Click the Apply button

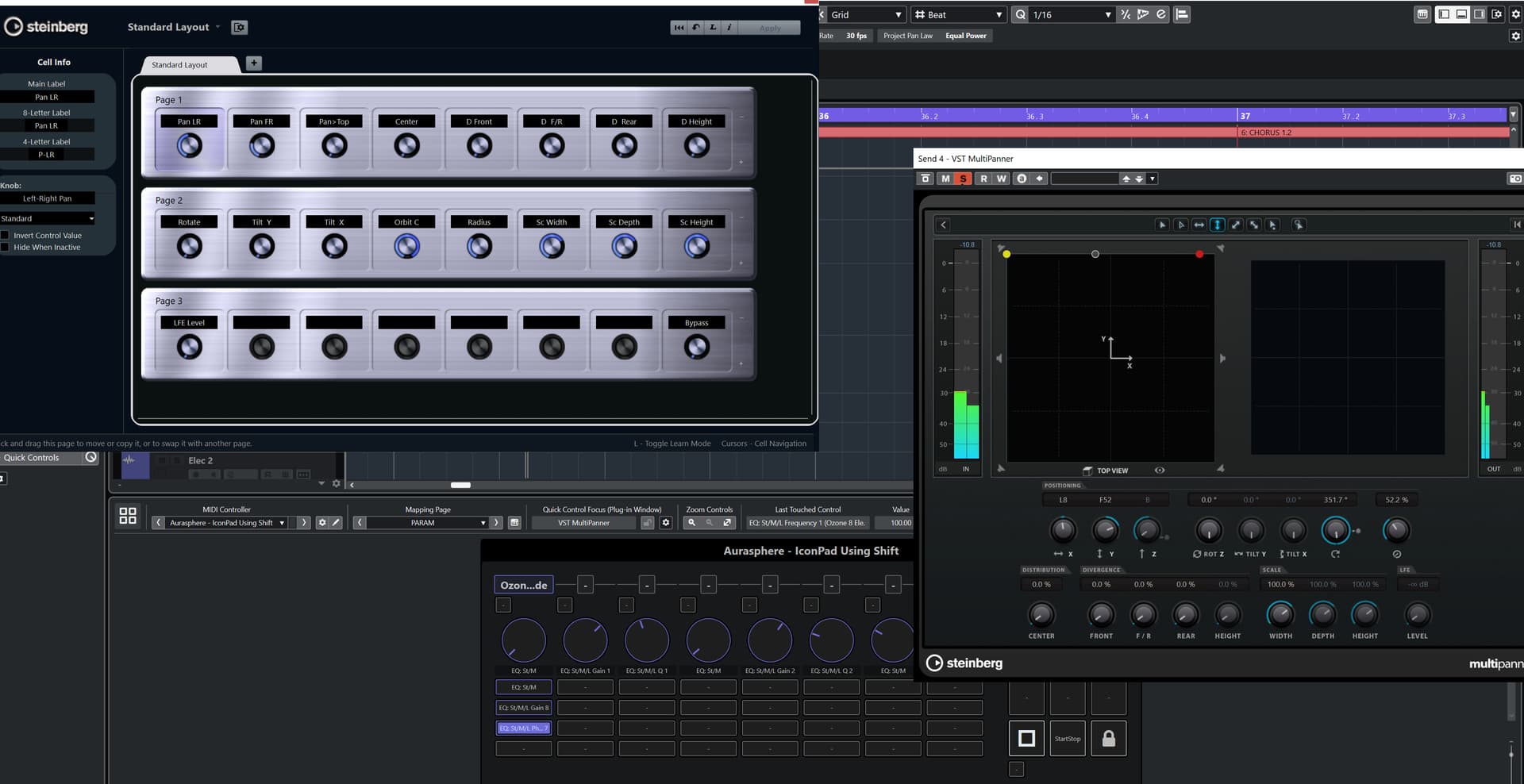pyautogui.click(x=770, y=28)
